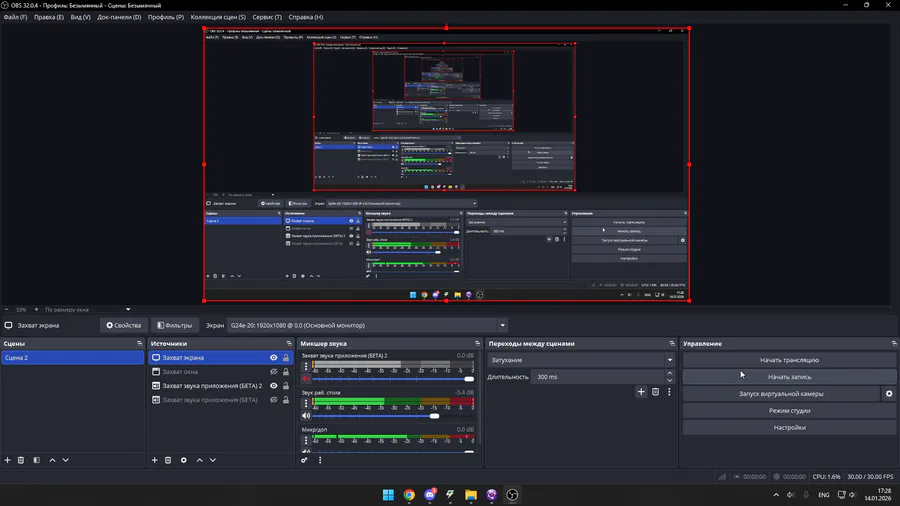Add a new source in Источники panel
900x506 pixels.
(x=154, y=460)
